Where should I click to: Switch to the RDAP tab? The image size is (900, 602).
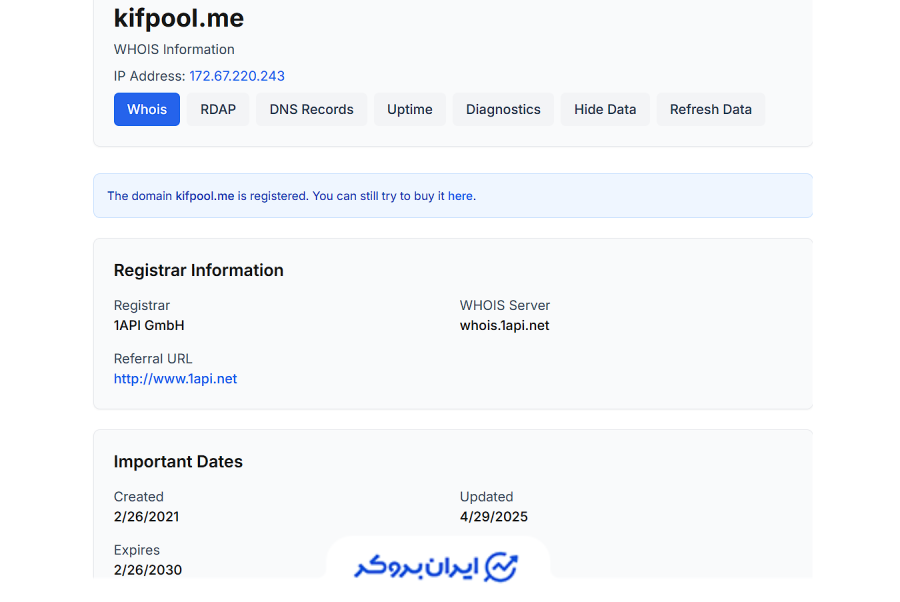tap(218, 109)
